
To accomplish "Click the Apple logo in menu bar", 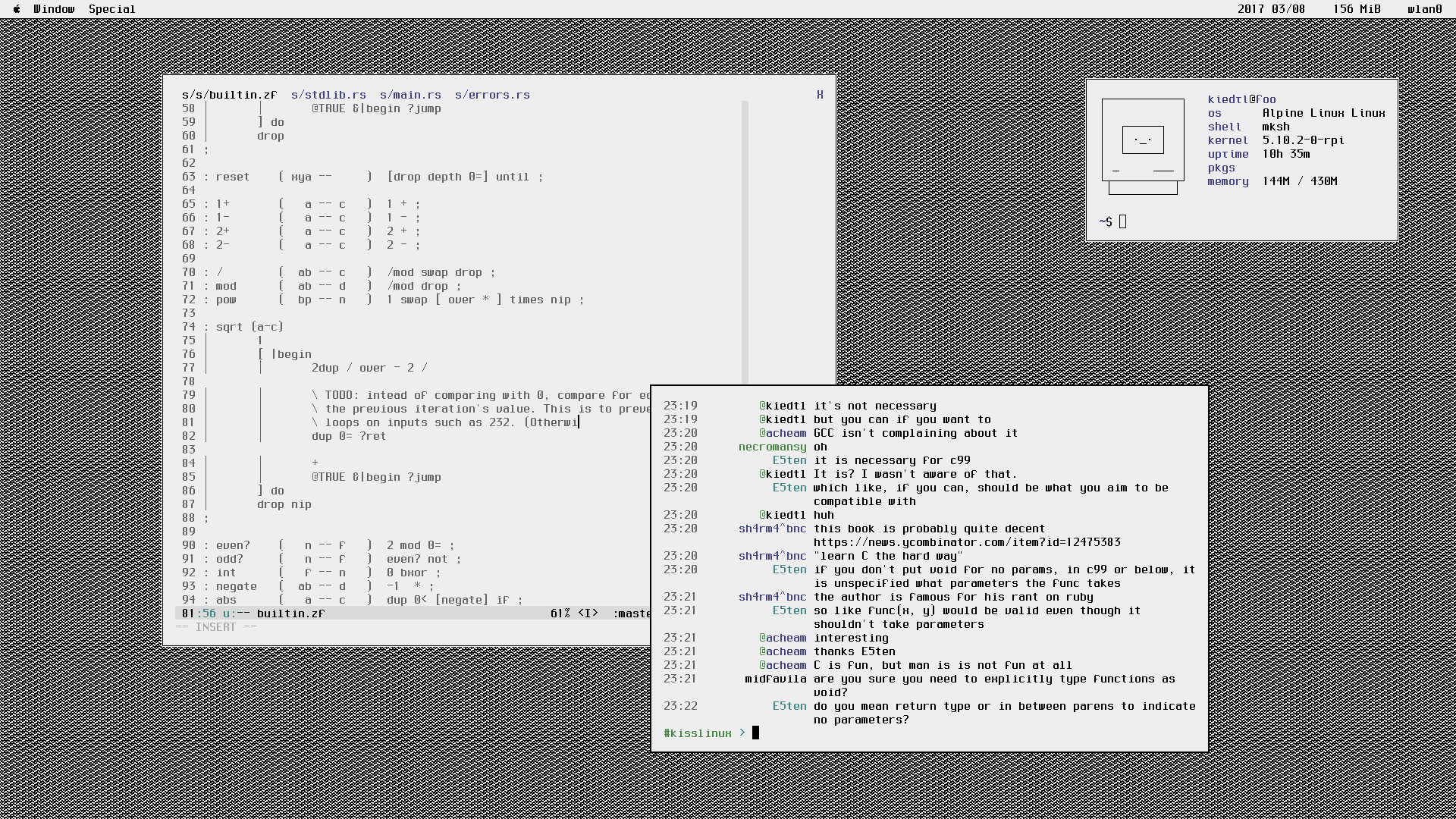I will pos(17,9).
